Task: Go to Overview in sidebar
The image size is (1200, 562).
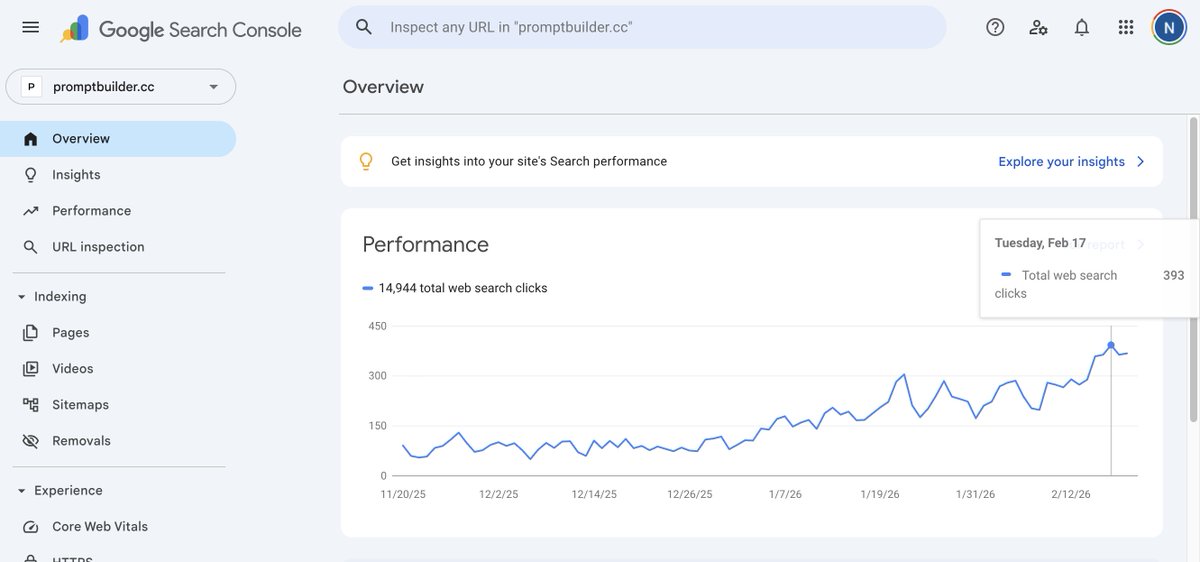Action: click(118, 139)
